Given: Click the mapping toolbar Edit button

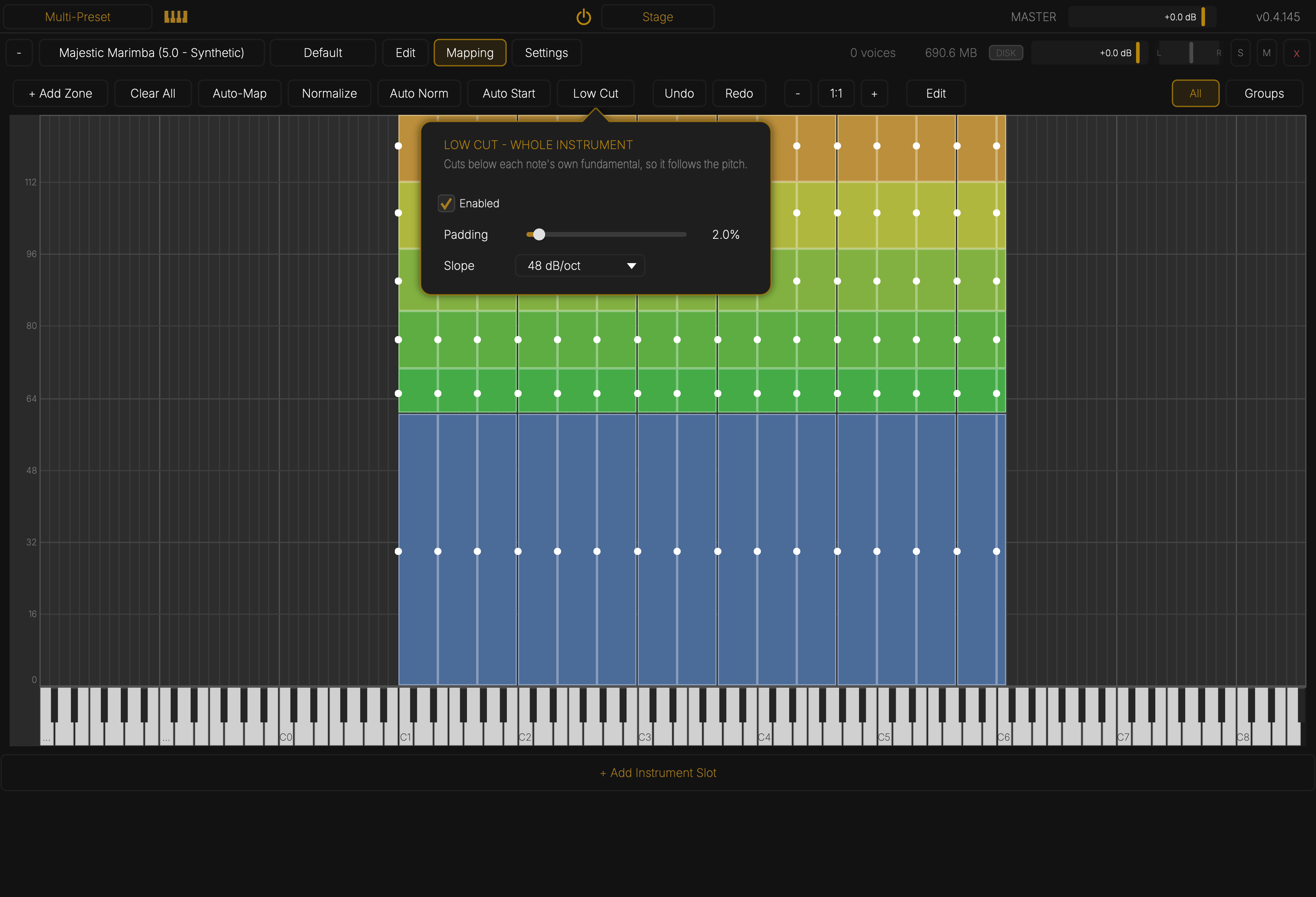Looking at the screenshot, I should pos(936,93).
